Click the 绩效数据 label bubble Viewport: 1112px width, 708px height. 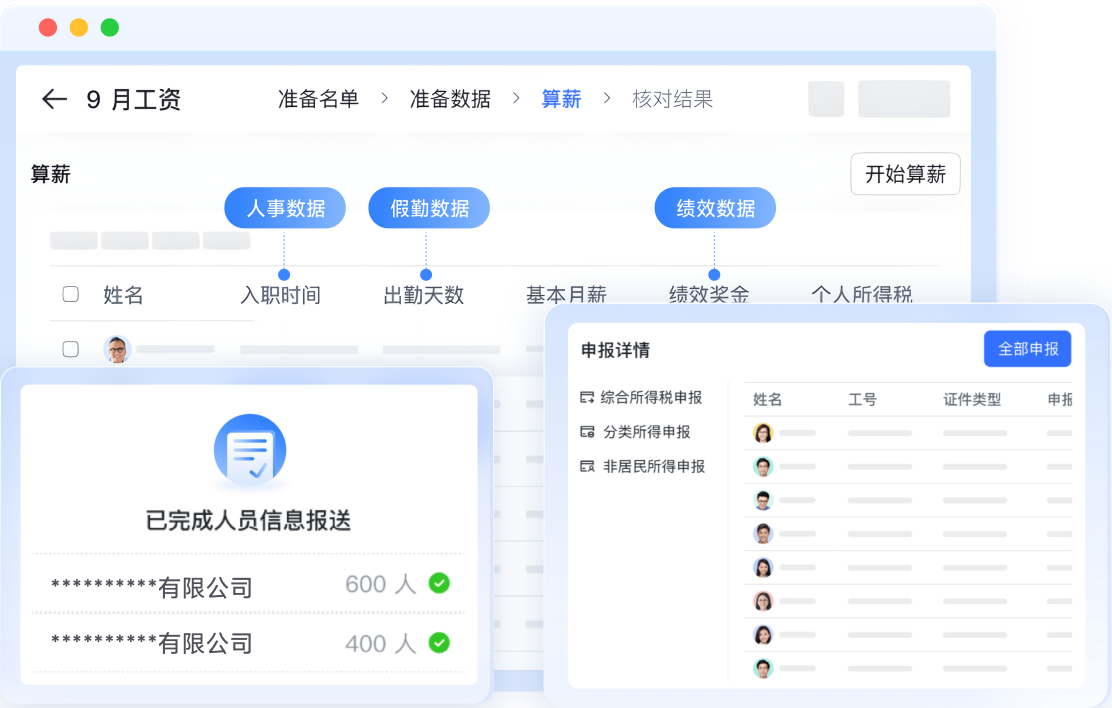(x=715, y=208)
